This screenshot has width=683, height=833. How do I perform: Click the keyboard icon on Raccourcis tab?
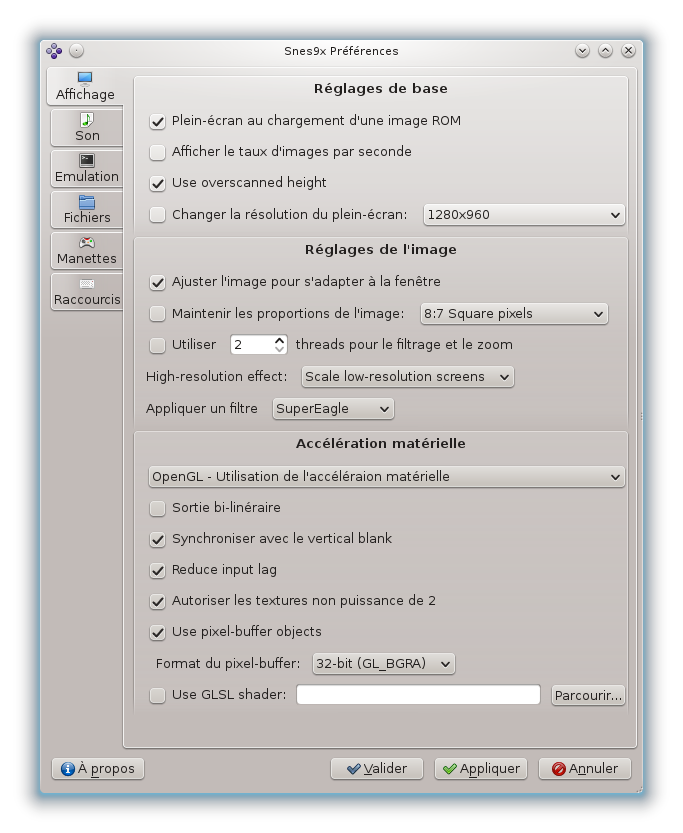coord(87,284)
